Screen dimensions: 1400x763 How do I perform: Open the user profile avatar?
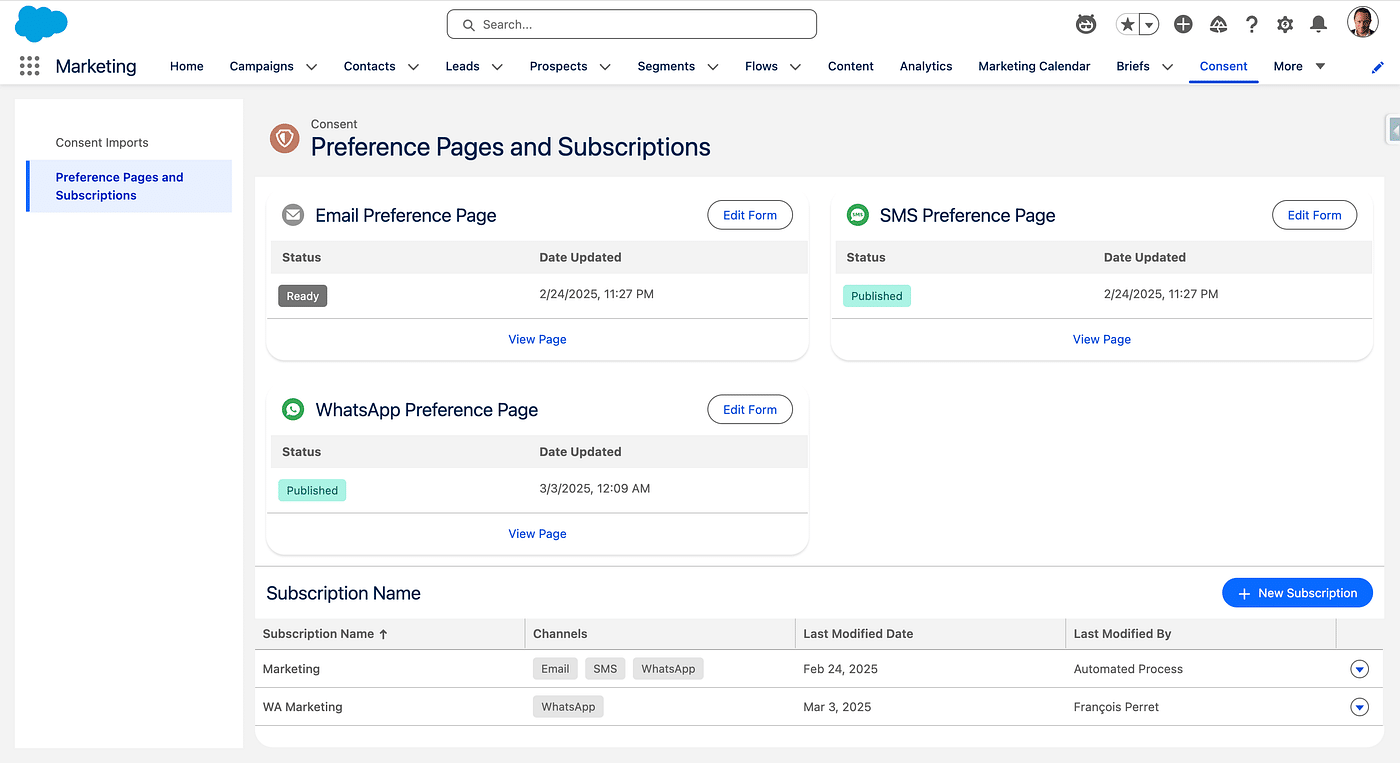tap(1362, 23)
